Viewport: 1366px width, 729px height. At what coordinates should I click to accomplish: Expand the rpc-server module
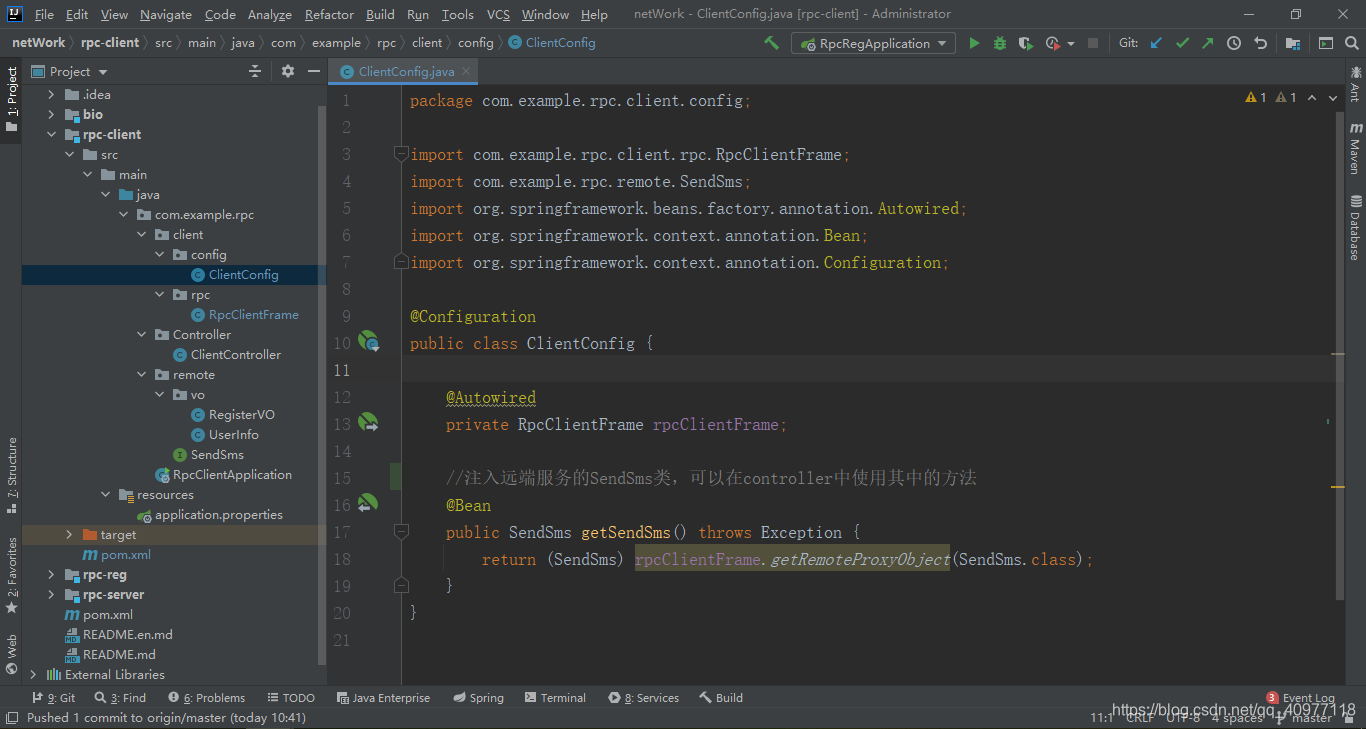pyautogui.click(x=51, y=595)
